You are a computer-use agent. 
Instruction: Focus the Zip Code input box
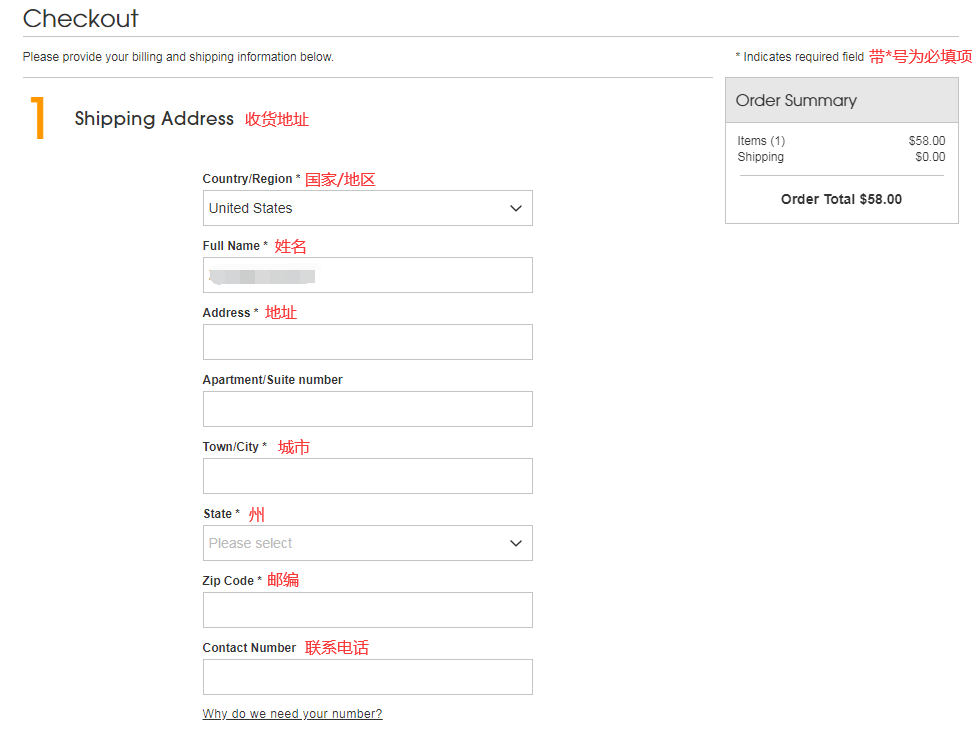click(367, 610)
